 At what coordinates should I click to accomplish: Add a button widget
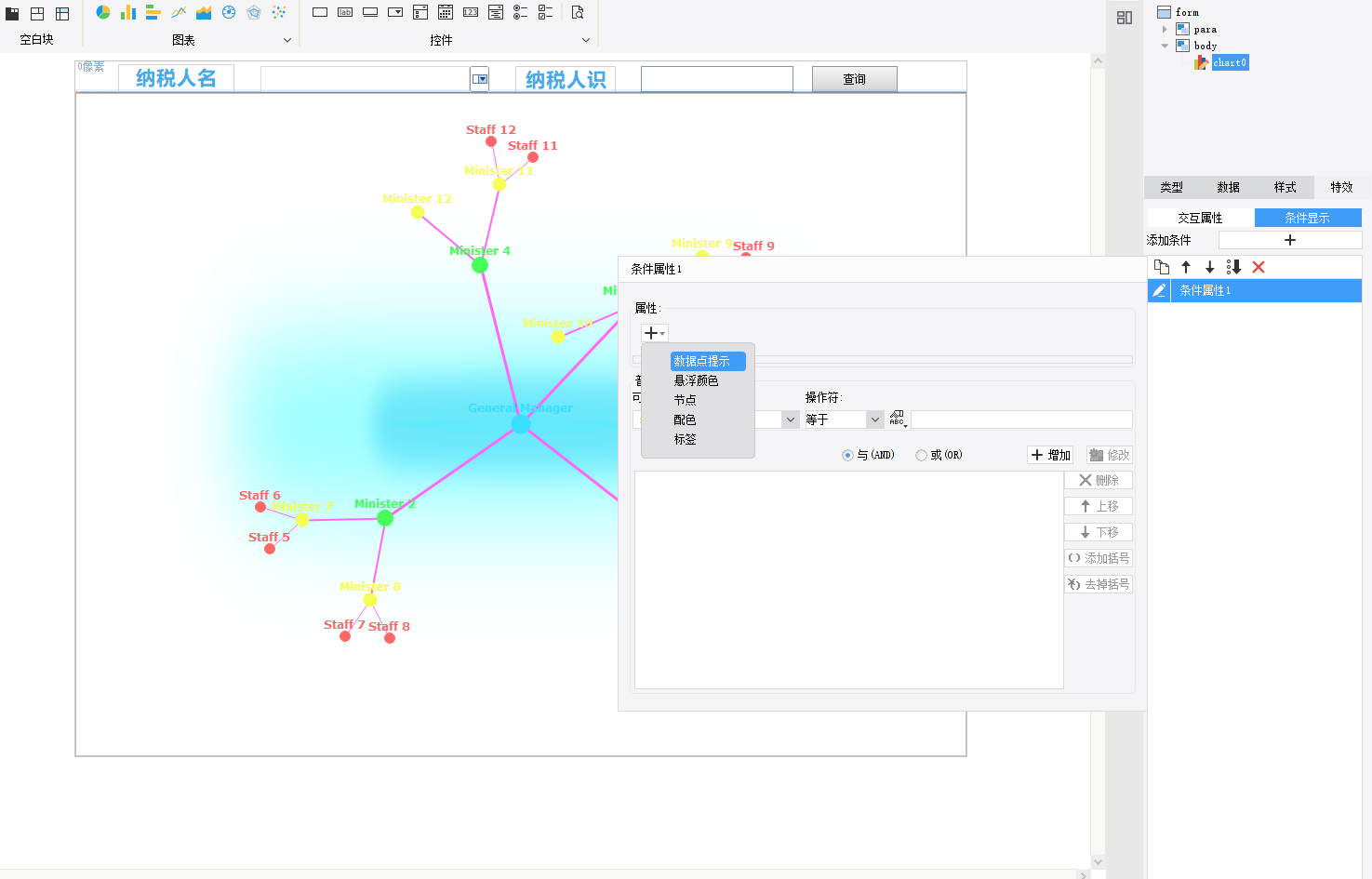click(370, 12)
